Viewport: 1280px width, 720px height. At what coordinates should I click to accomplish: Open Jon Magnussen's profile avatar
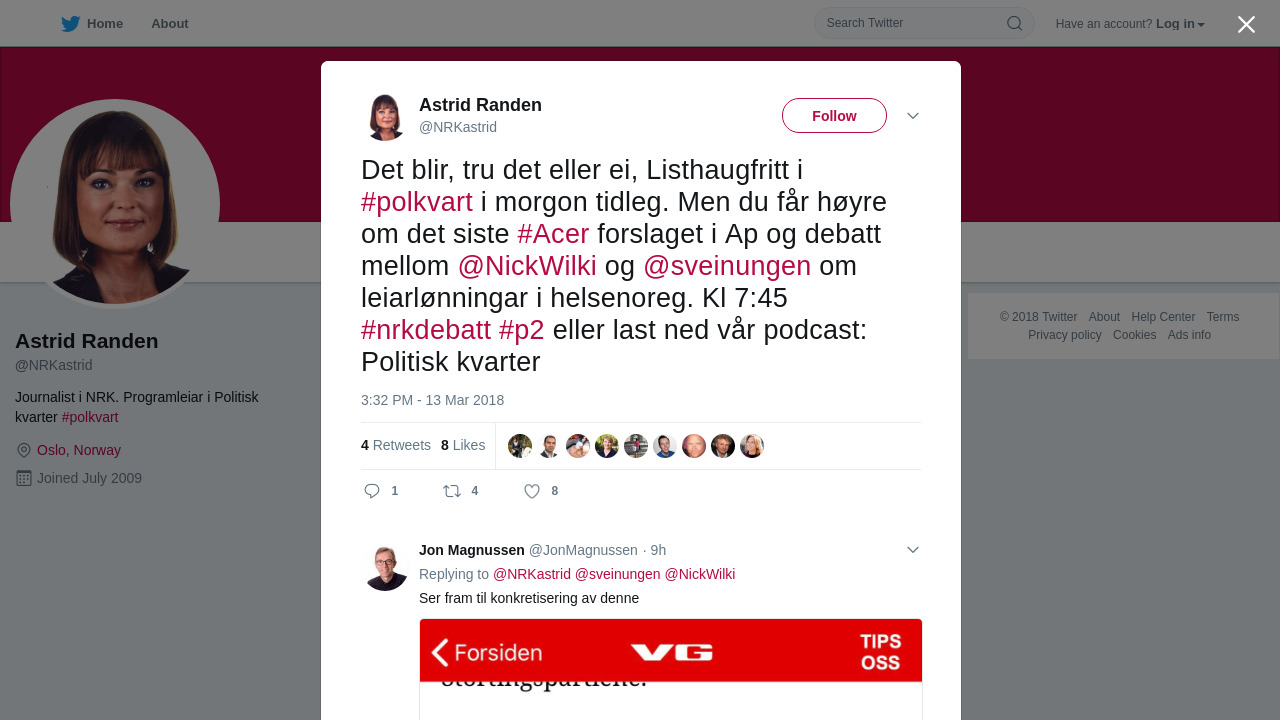click(x=385, y=567)
